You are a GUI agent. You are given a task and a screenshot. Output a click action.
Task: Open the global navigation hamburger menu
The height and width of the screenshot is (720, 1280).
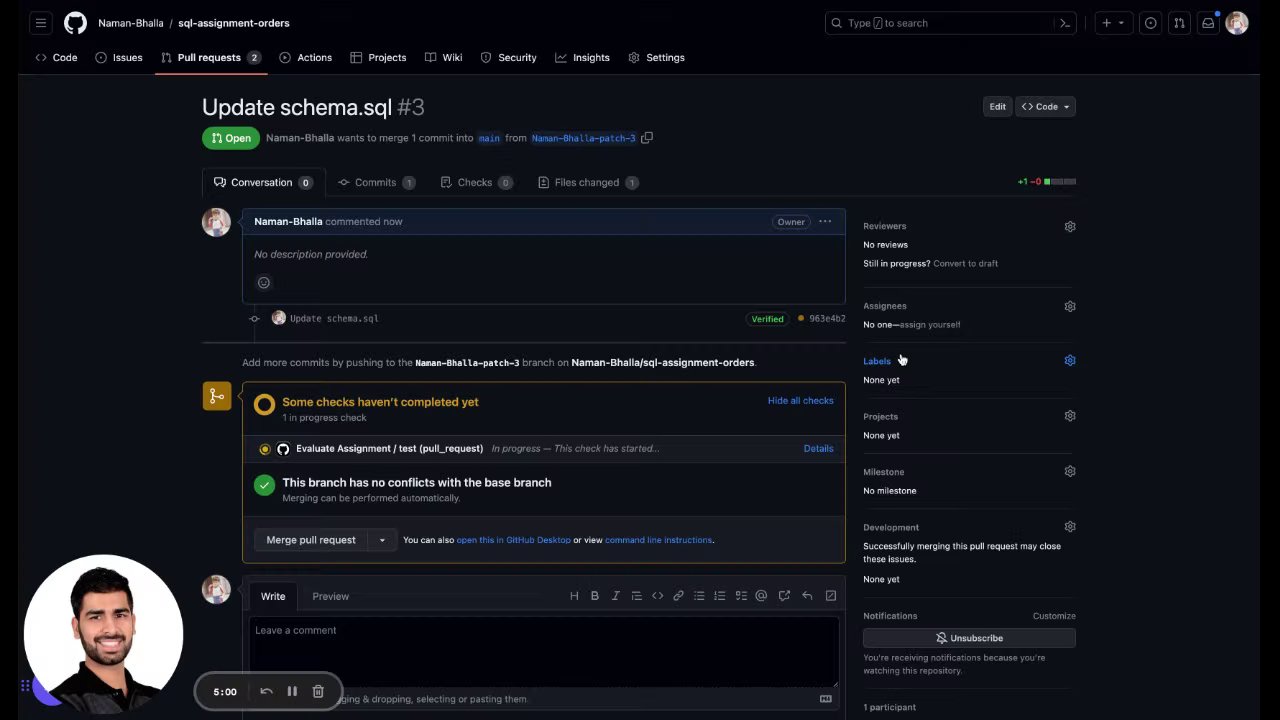pos(41,23)
